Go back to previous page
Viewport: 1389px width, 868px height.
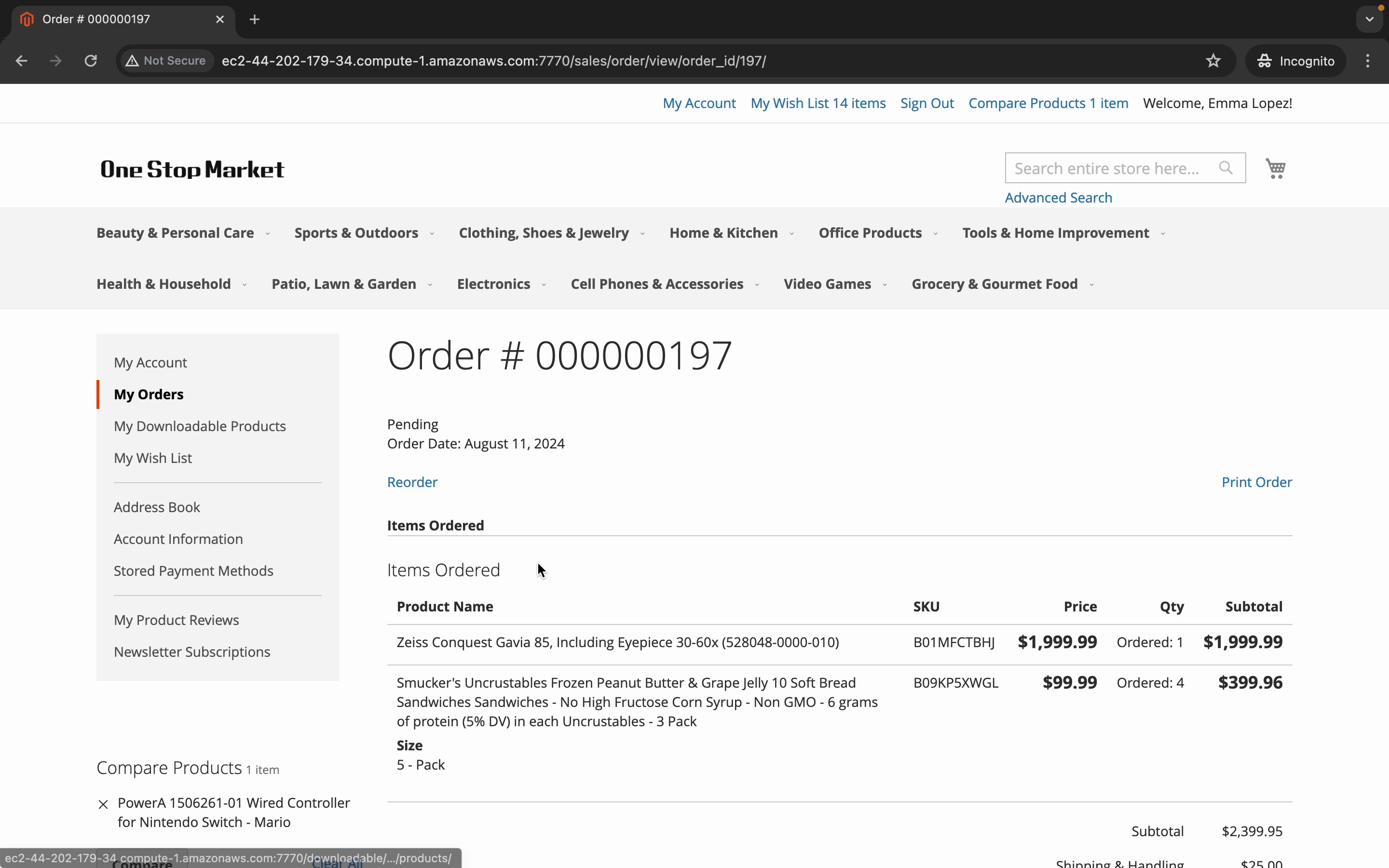click(21, 61)
